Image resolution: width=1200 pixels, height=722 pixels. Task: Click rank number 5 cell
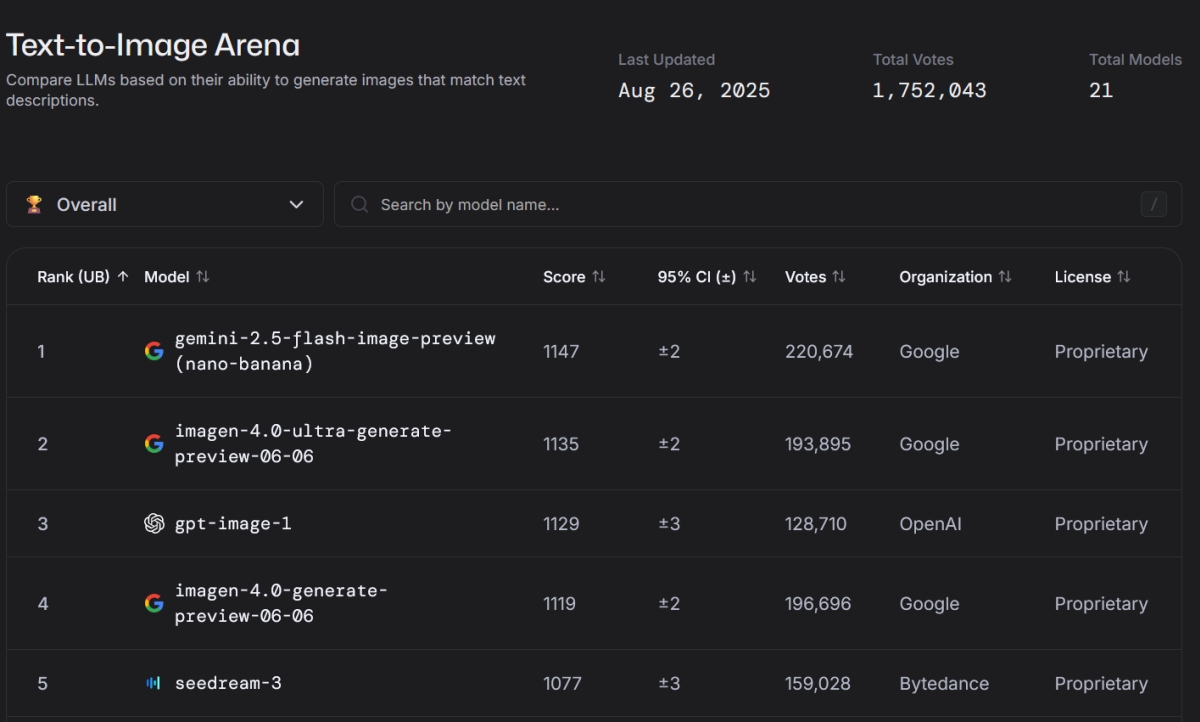click(42, 684)
